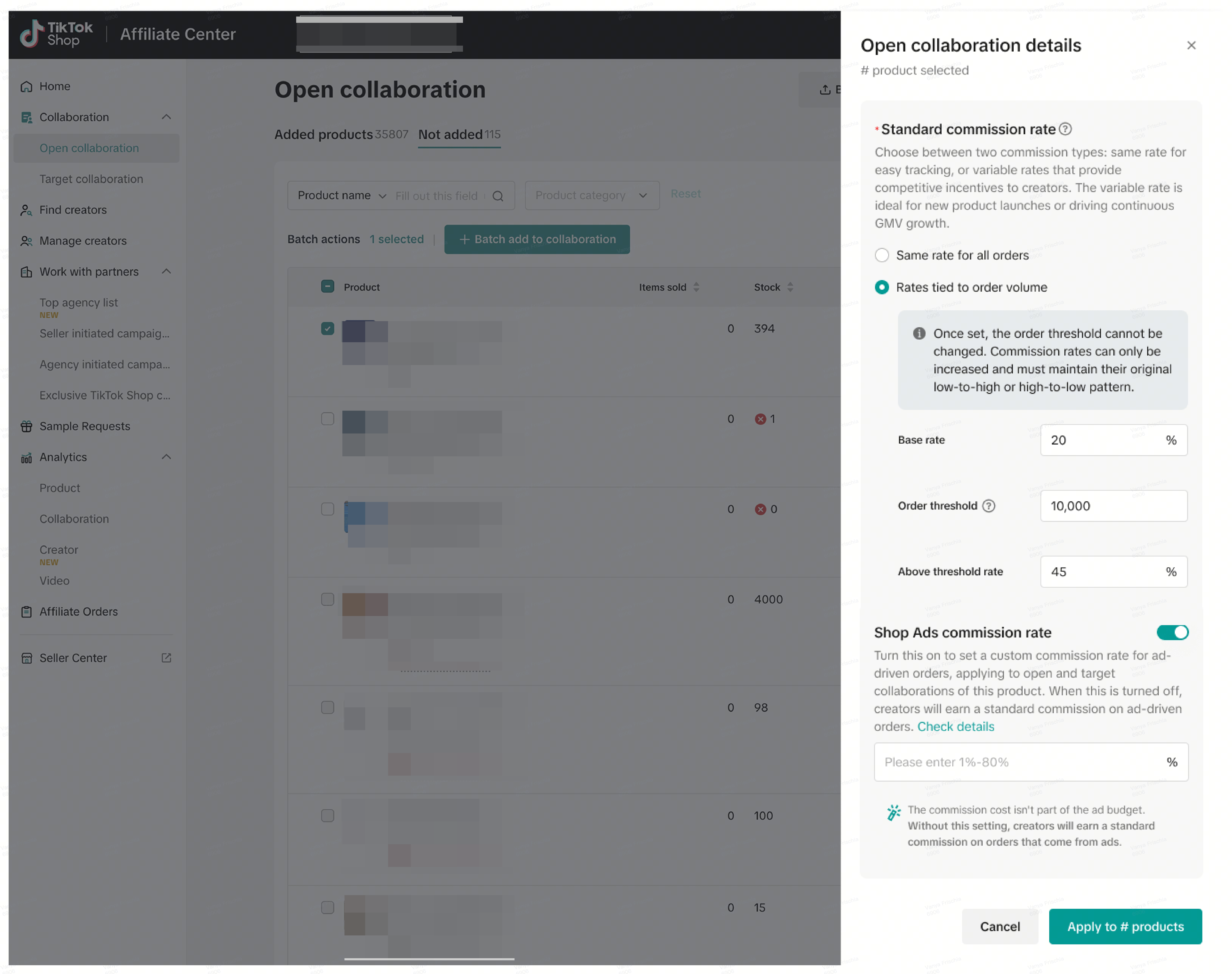Image resolution: width=1232 pixels, height=974 pixels.
Task: Click the Check details link
Action: tap(955, 726)
